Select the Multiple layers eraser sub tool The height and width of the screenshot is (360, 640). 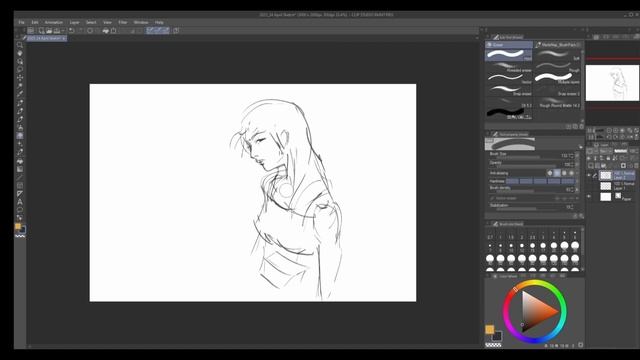click(558, 79)
